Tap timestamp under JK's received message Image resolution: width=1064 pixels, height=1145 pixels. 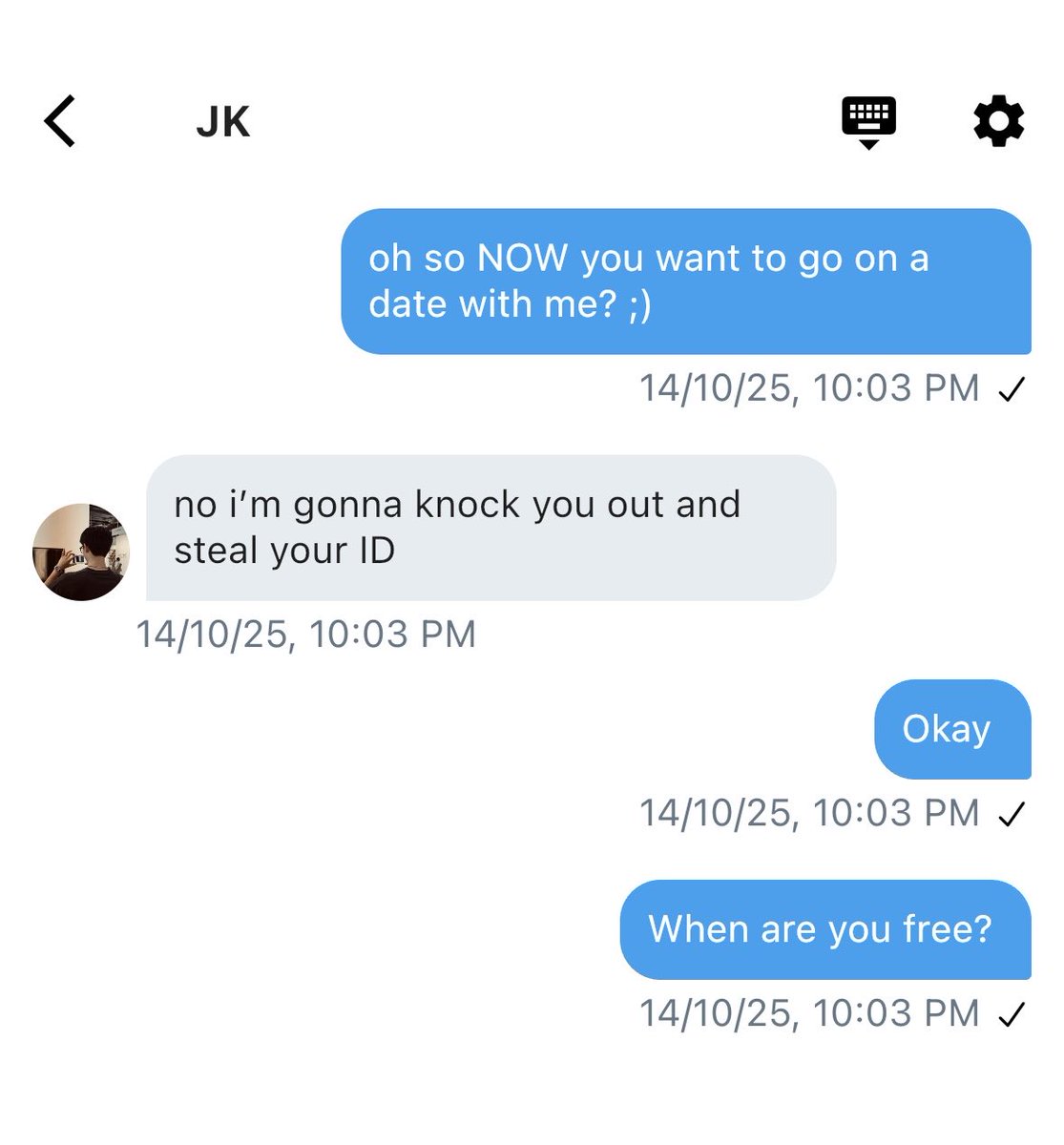pyautogui.click(x=305, y=635)
